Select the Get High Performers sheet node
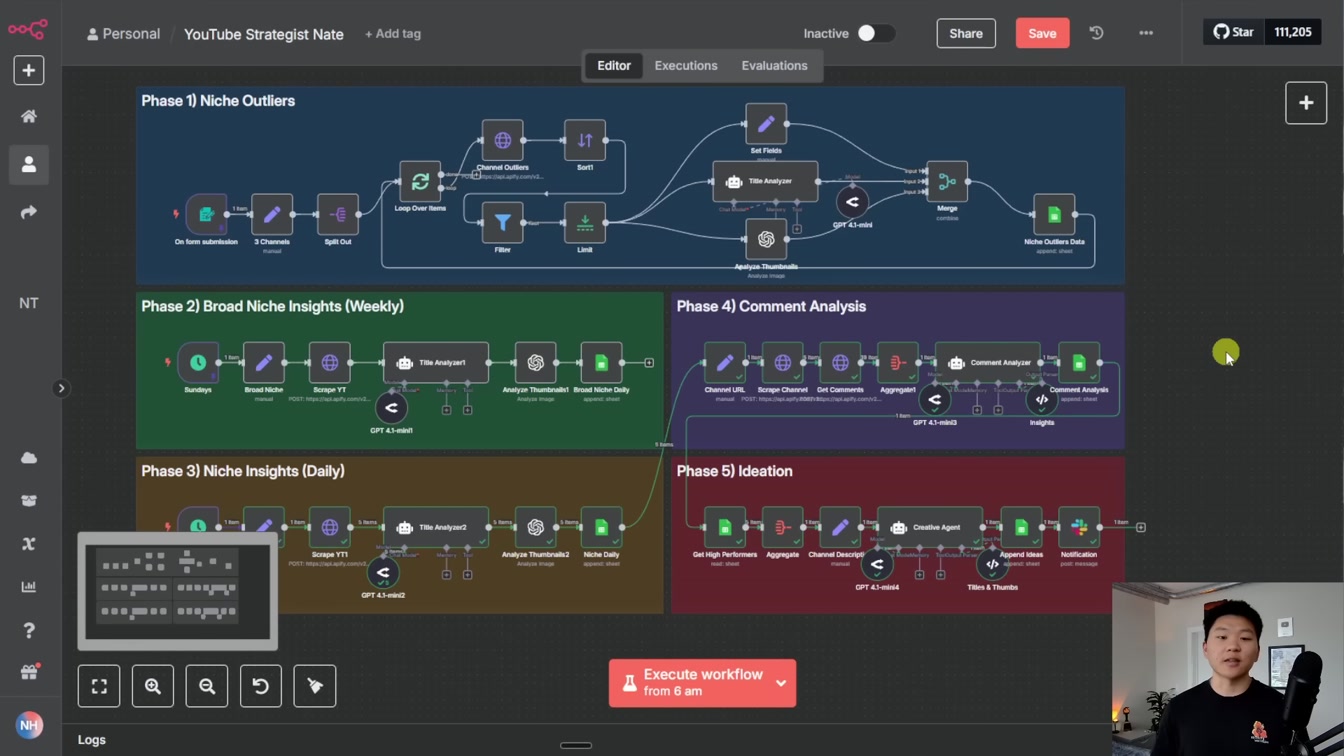Viewport: 1344px width, 756px height. [x=725, y=527]
